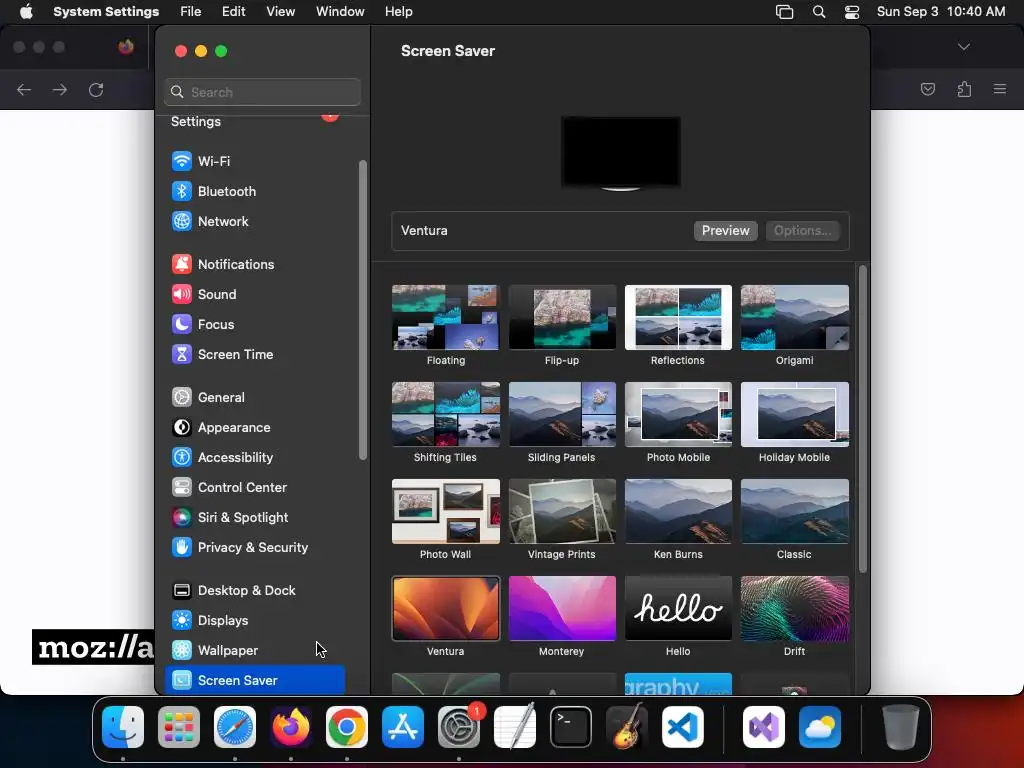Click the Options... button
Image resolution: width=1024 pixels, height=768 pixels.
tap(802, 231)
